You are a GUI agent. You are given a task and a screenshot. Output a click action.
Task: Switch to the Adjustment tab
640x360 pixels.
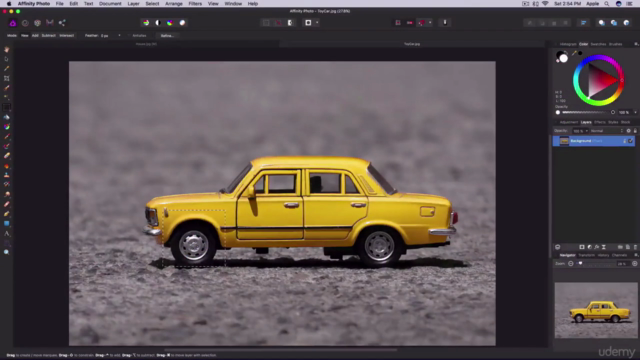(x=569, y=122)
